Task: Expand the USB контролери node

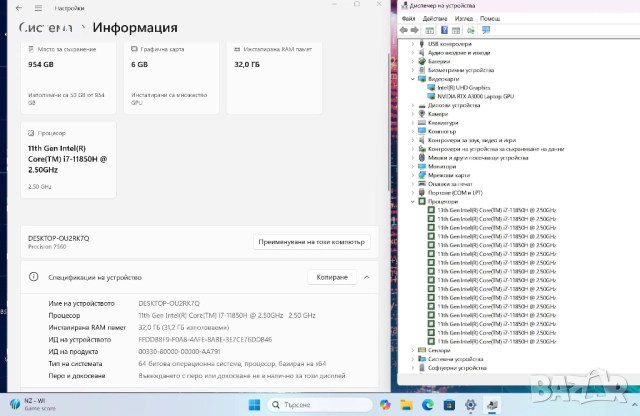Action: (413, 44)
